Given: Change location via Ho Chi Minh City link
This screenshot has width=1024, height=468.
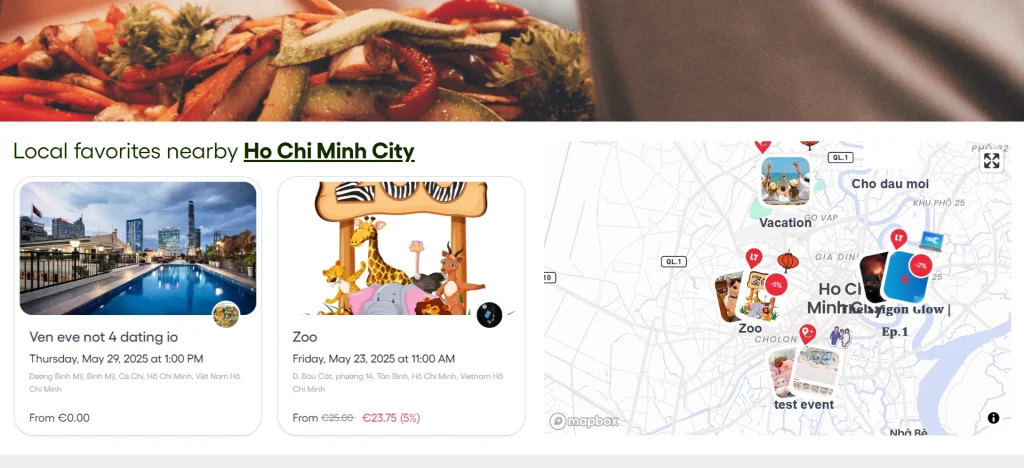Looking at the screenshot, I should [329, 151].
